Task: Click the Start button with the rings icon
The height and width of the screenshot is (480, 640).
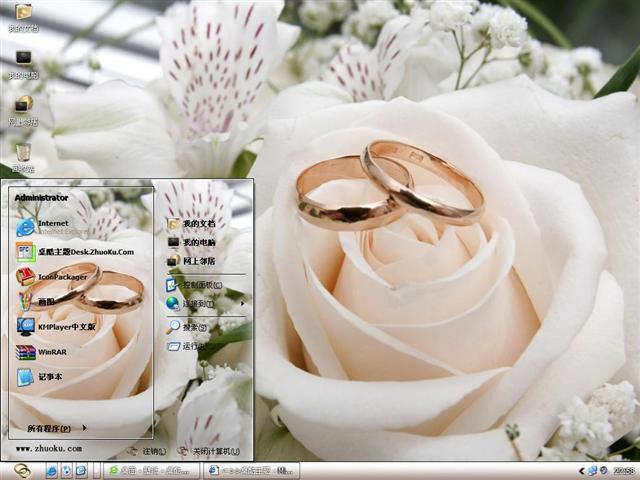Action: click(22, 471)
